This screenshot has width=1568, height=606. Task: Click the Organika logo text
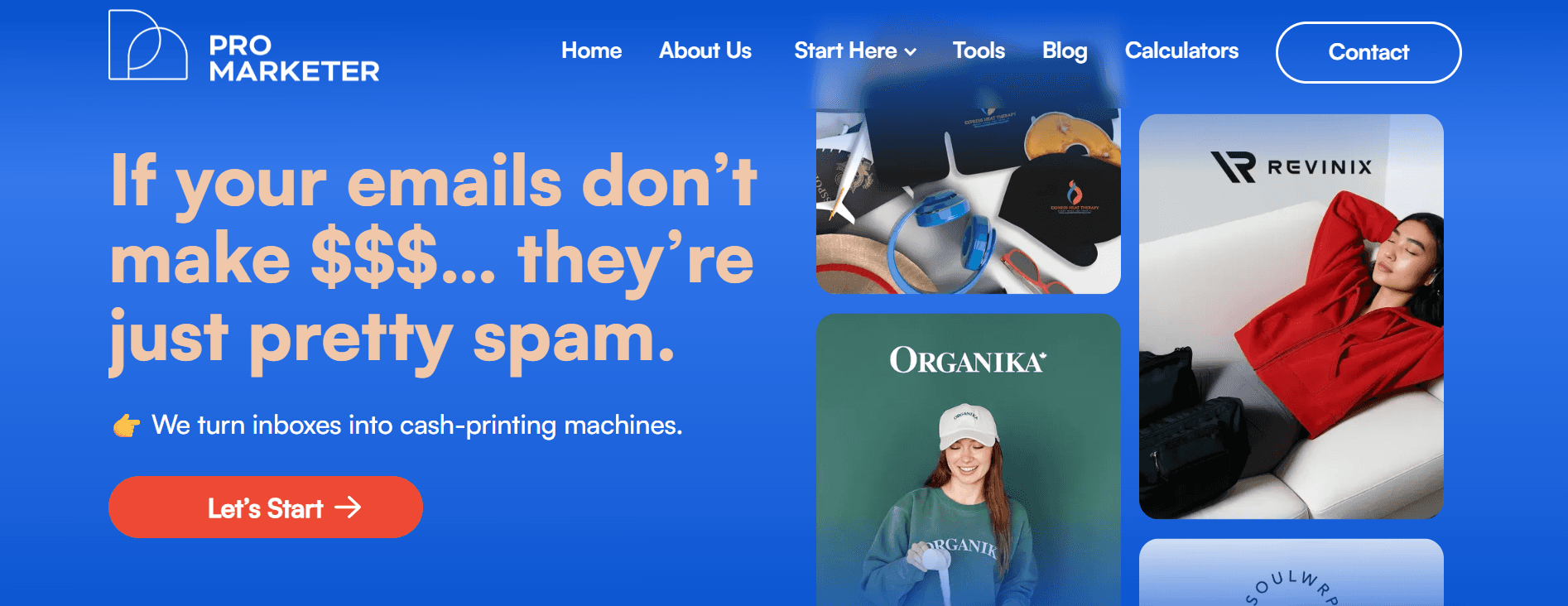[x=968, y=360]
